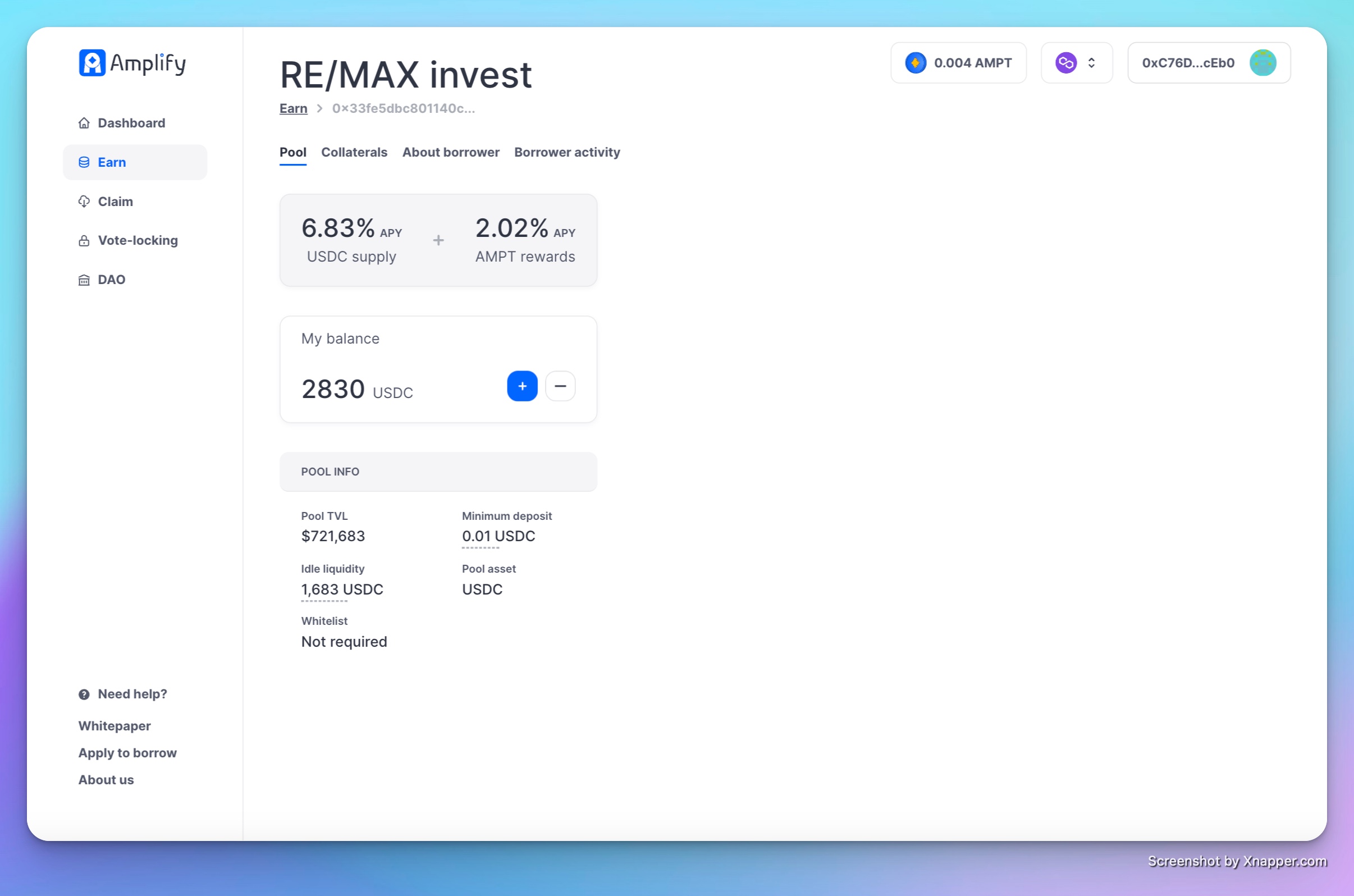The width and height of the screenshot is (1354, 896).
Task: Click the Pool asset USDC value
Action: 482,589
